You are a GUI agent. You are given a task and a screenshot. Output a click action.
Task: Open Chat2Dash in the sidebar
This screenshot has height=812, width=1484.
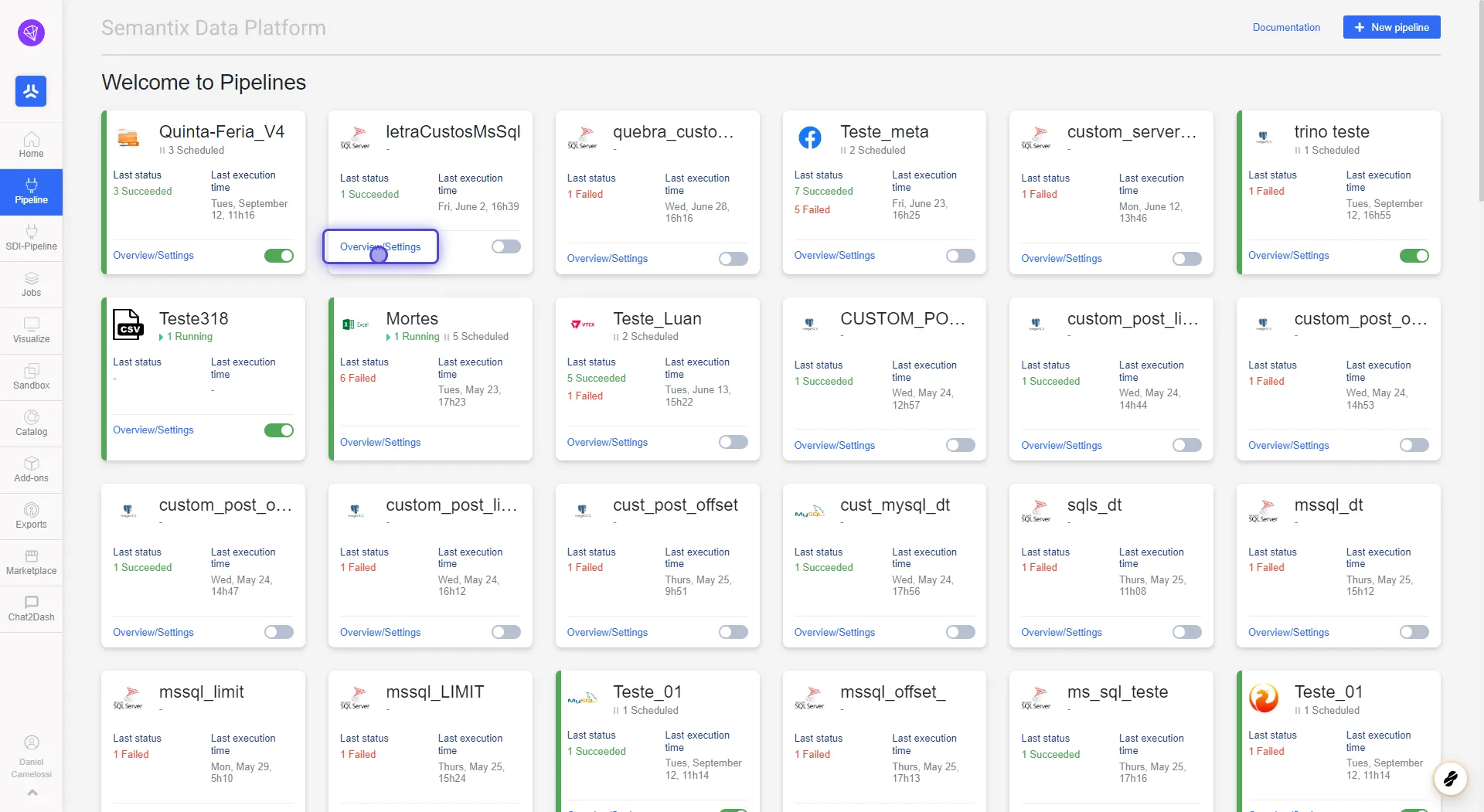pyautogui.click(x=31, y=609)
